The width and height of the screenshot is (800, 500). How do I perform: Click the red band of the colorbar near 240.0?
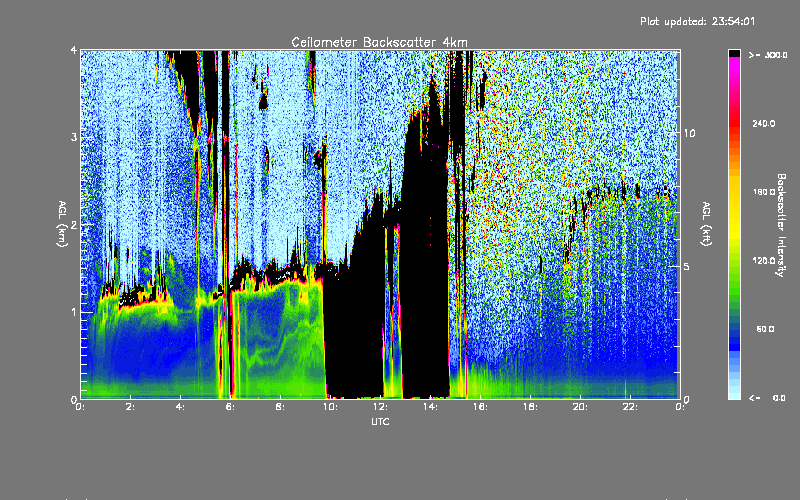(734, 123)
